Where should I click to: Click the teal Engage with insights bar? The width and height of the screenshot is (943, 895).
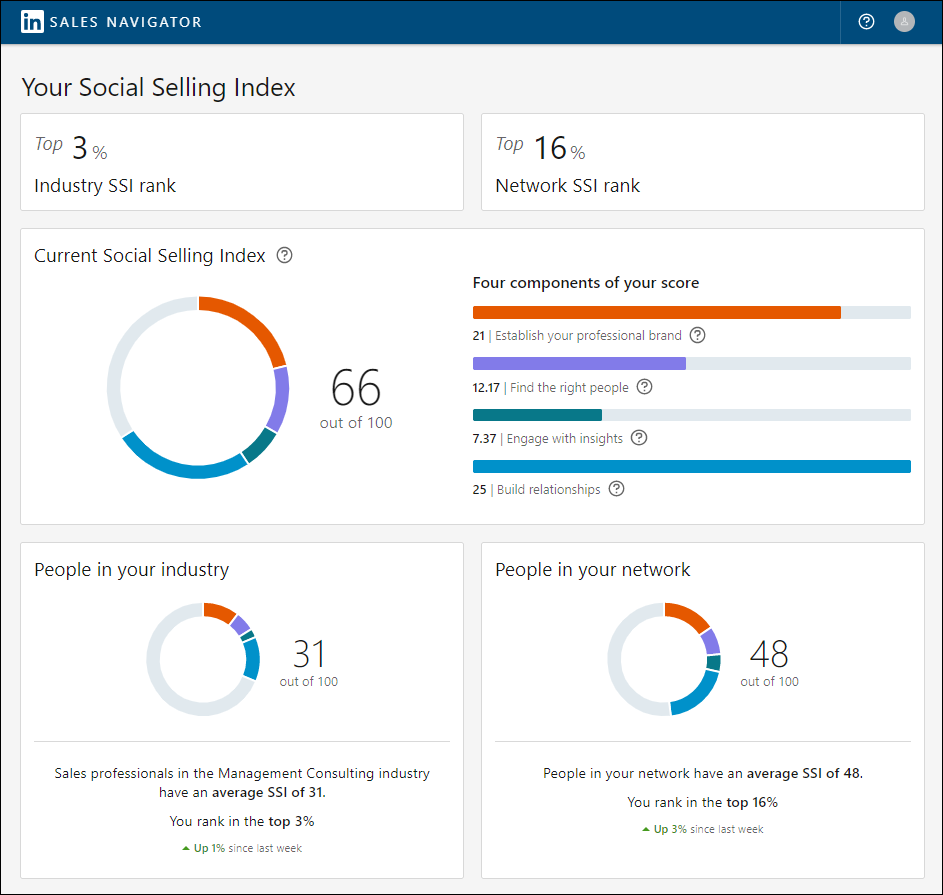click(537, 415)
